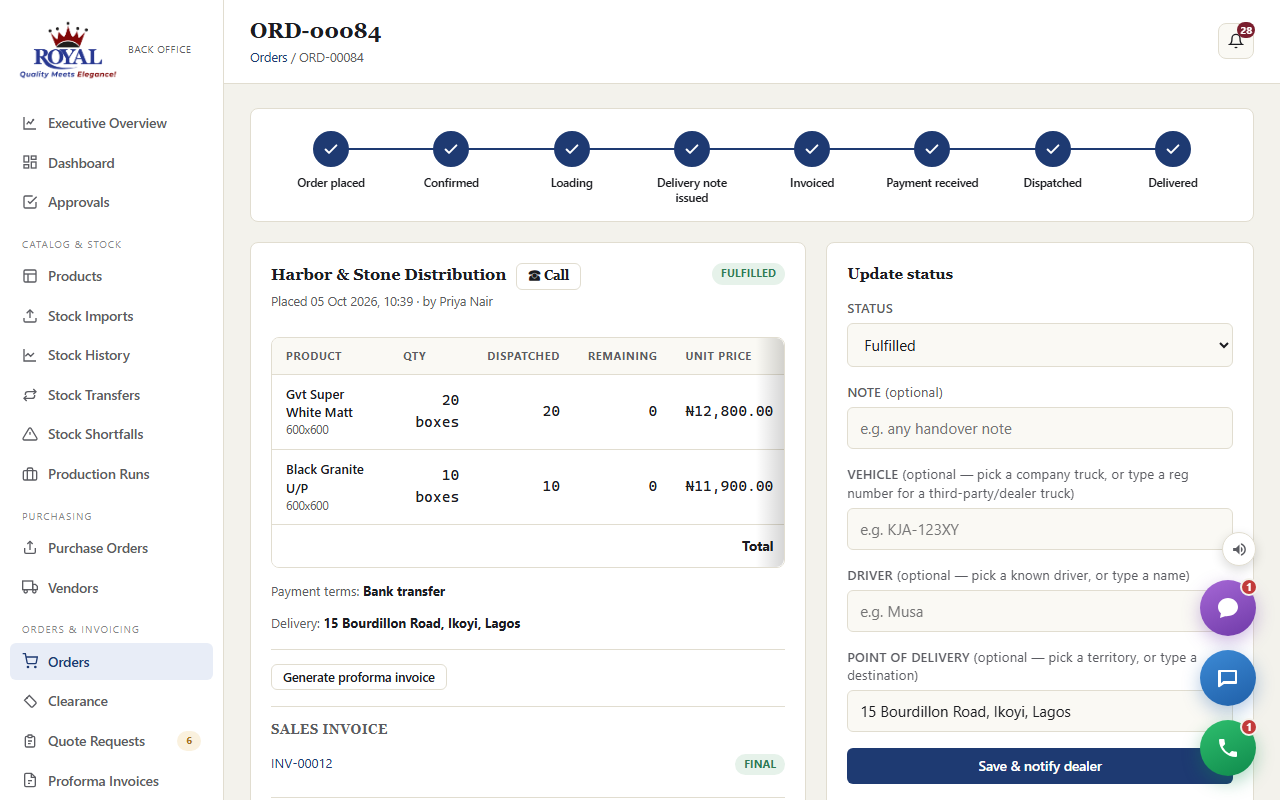Open Quote Requests in sidebar
Viewport: 1280px width, 800px height.
111,741
